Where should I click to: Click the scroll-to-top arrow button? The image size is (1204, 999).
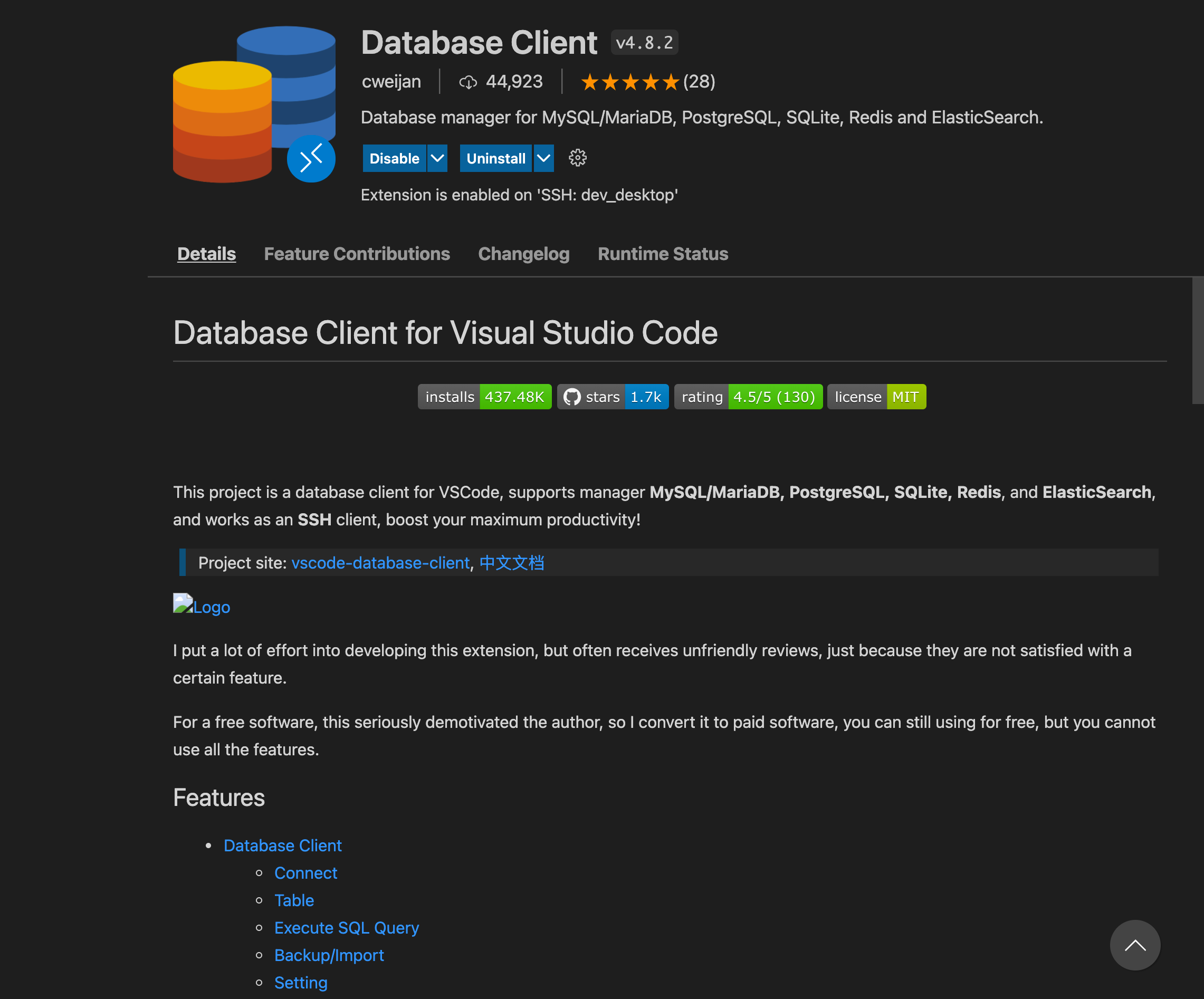pyautogui.click(x=1135, y=945)
